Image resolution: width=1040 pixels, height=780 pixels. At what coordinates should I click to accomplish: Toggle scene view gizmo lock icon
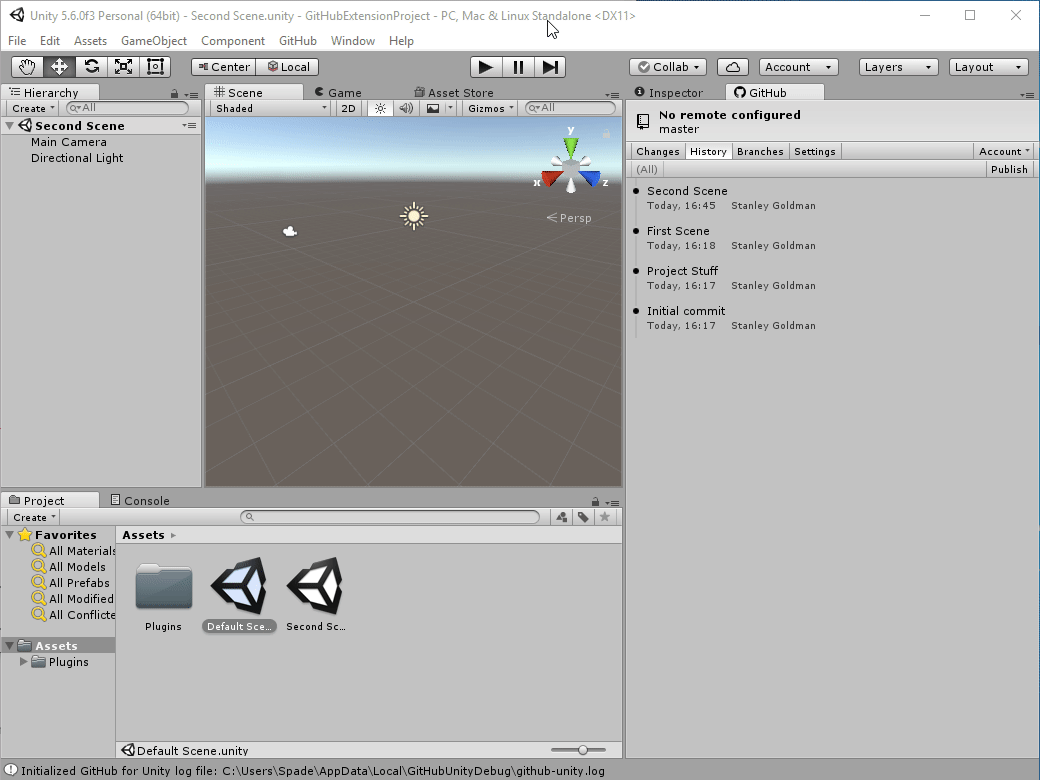606,134
